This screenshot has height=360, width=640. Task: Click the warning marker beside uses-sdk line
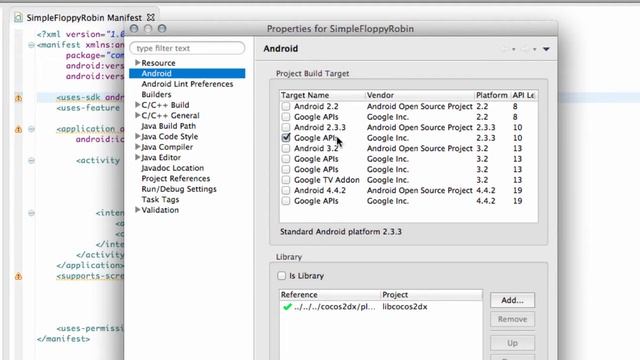[x=18, y=98]
